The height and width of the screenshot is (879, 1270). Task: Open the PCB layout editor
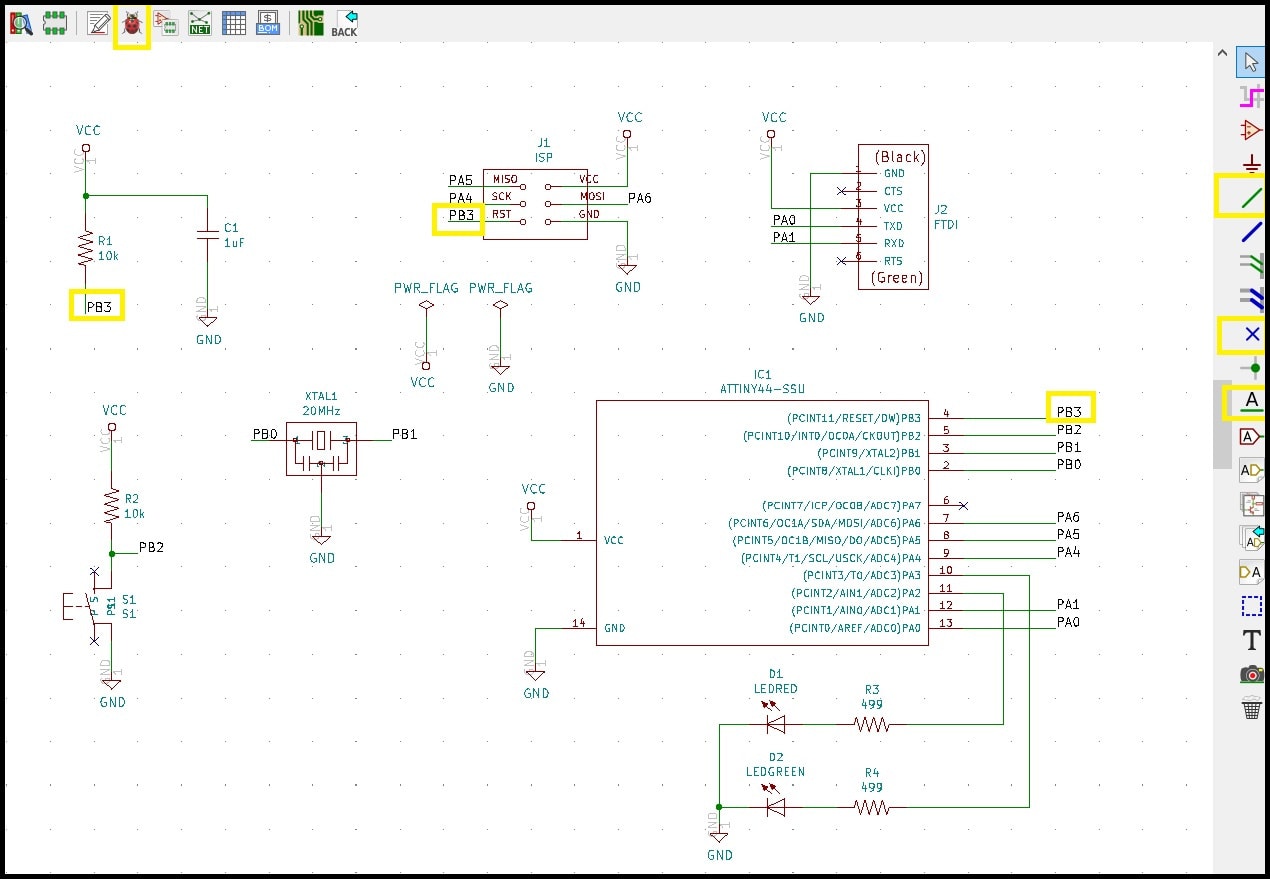click(x=311, y=24)
